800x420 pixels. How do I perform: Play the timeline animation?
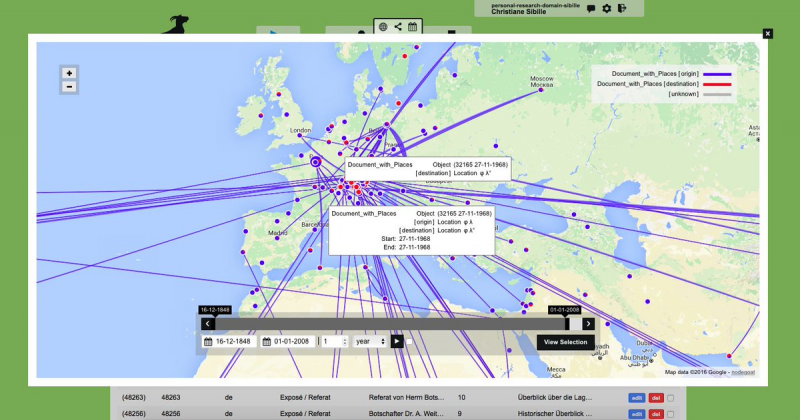click(397, 342)
